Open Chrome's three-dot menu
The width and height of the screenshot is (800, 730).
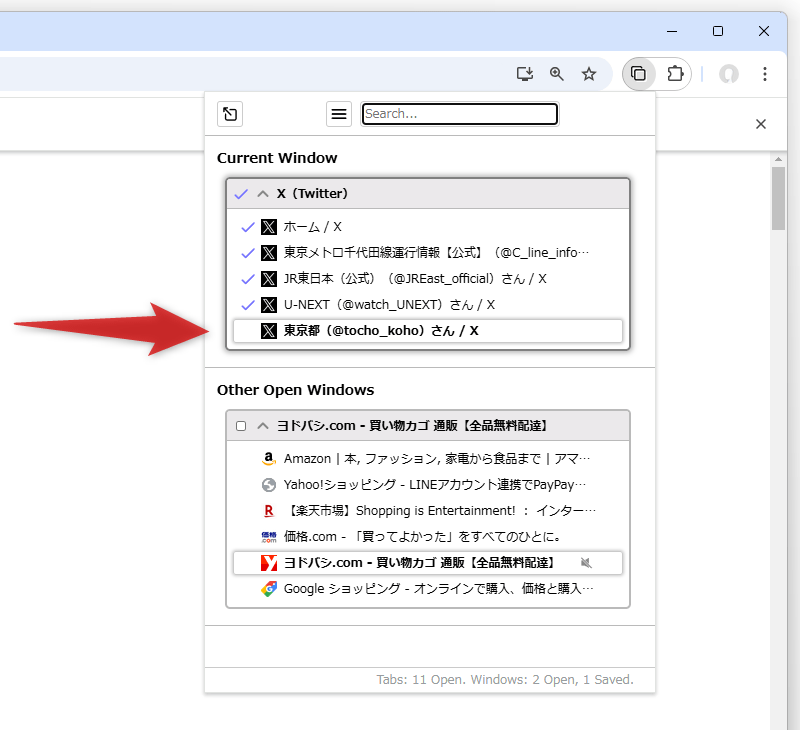click(x=765, y=74)
